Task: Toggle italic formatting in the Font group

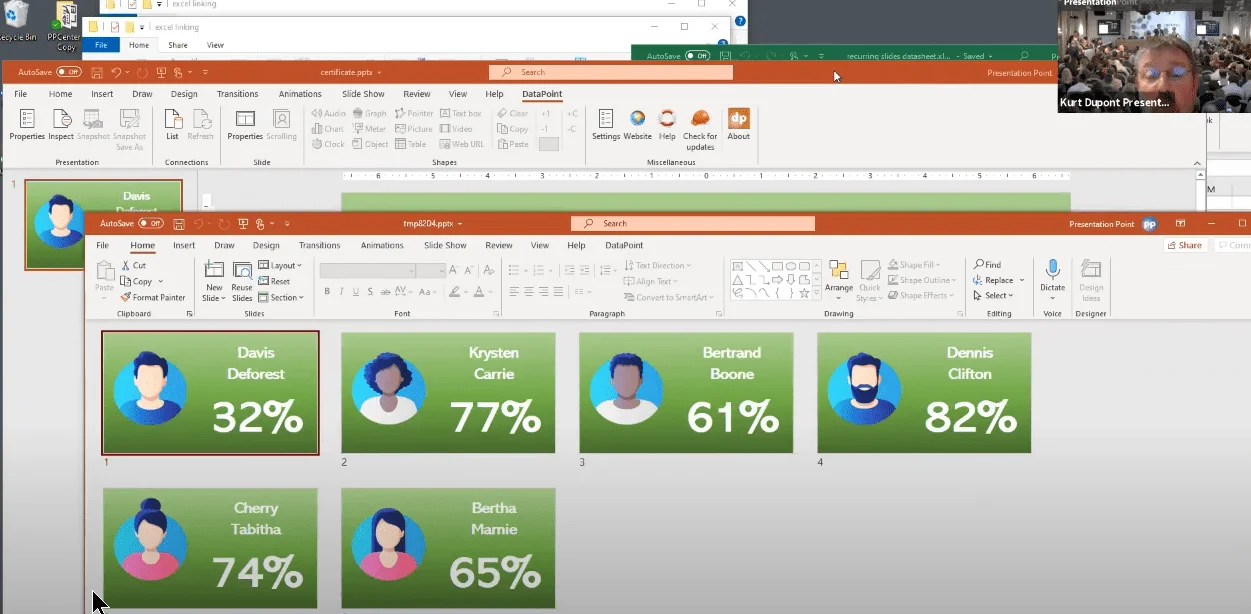Action: tap(341, 290)
